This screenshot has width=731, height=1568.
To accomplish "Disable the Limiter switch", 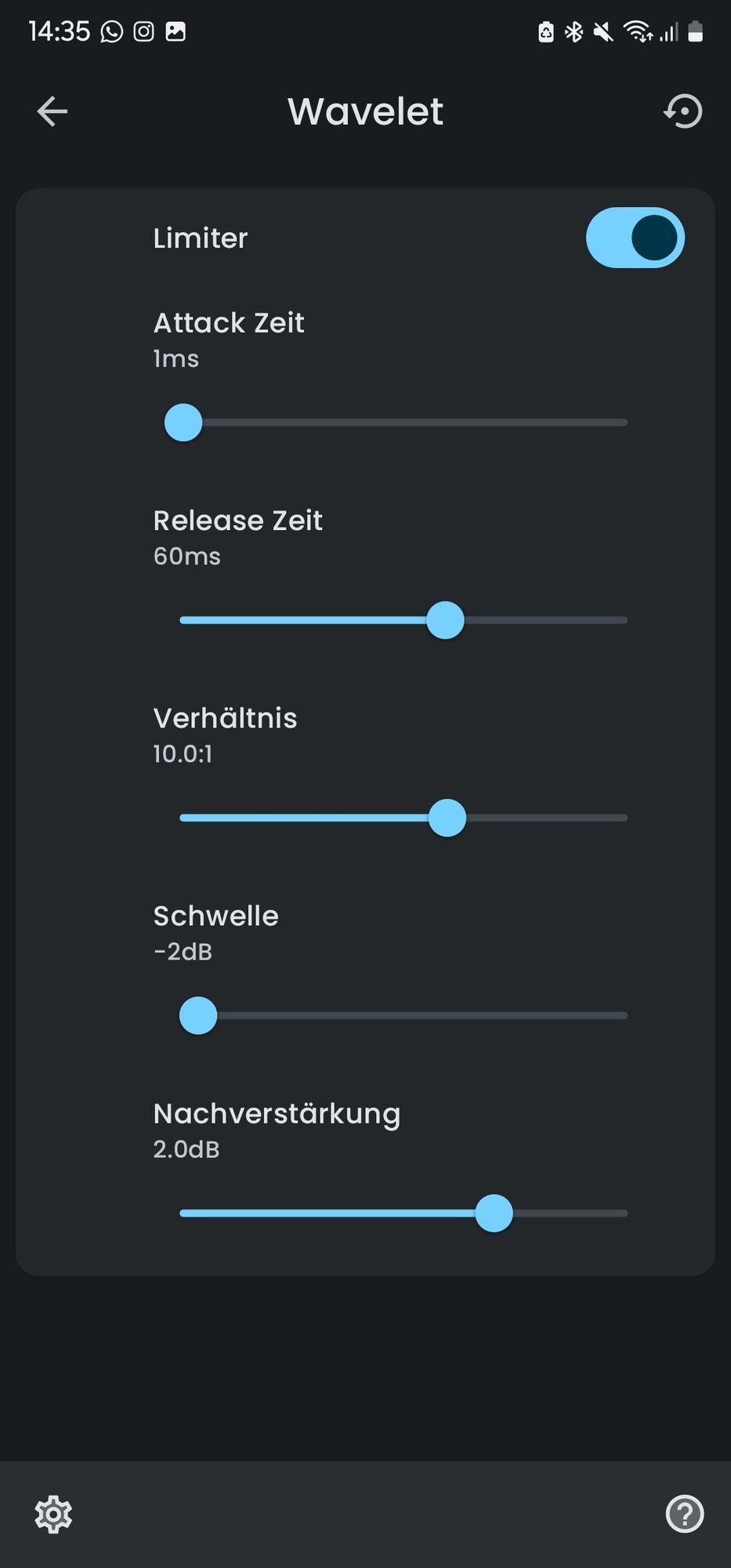I will (635, 238).
